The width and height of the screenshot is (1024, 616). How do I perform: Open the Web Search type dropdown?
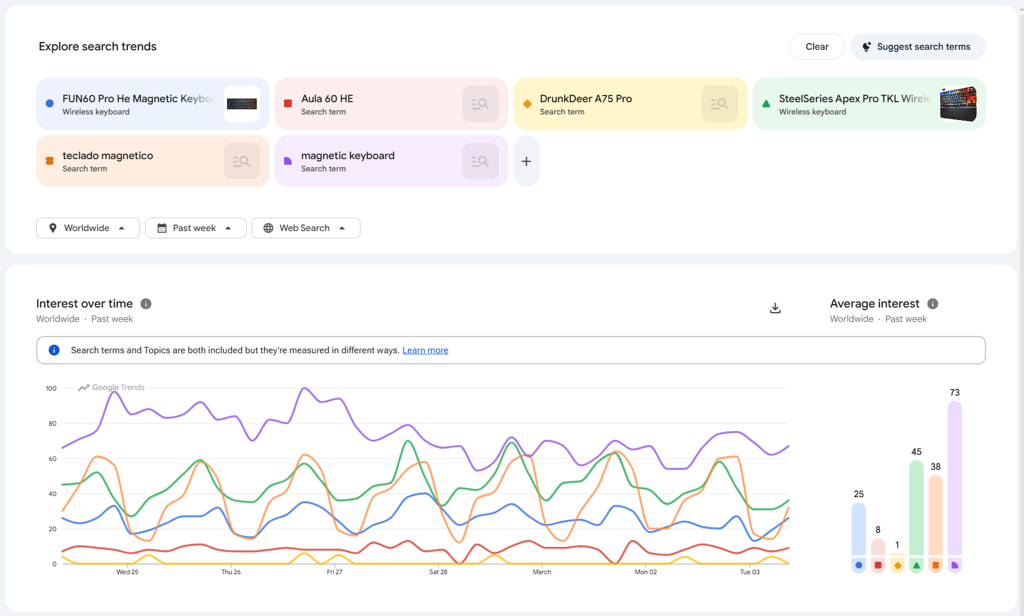pos(305,228)
